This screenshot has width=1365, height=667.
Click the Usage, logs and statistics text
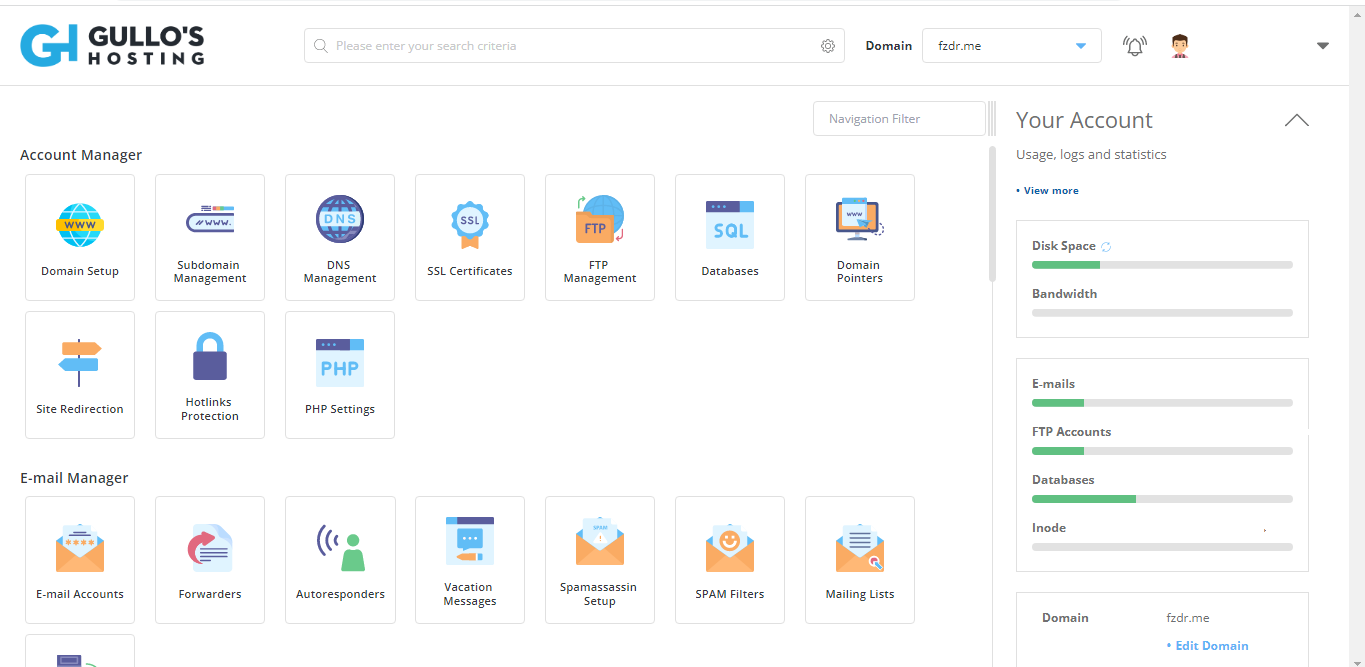pyautogui.click(x=1091, y=155)
